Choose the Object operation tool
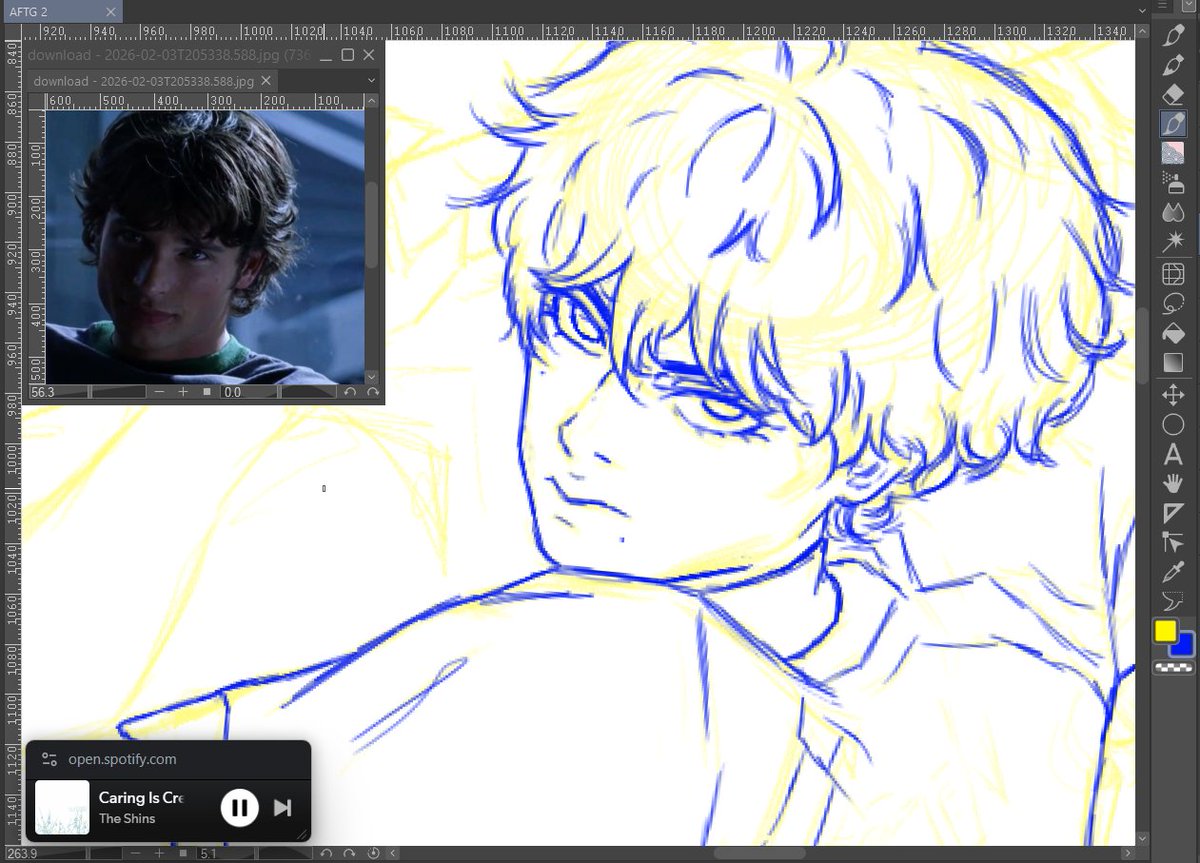 pos(1173,542)
